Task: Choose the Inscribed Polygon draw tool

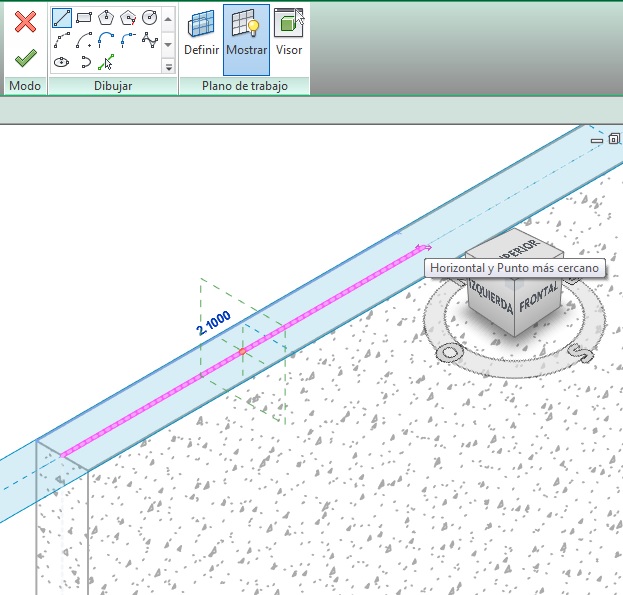Action: 106,18
